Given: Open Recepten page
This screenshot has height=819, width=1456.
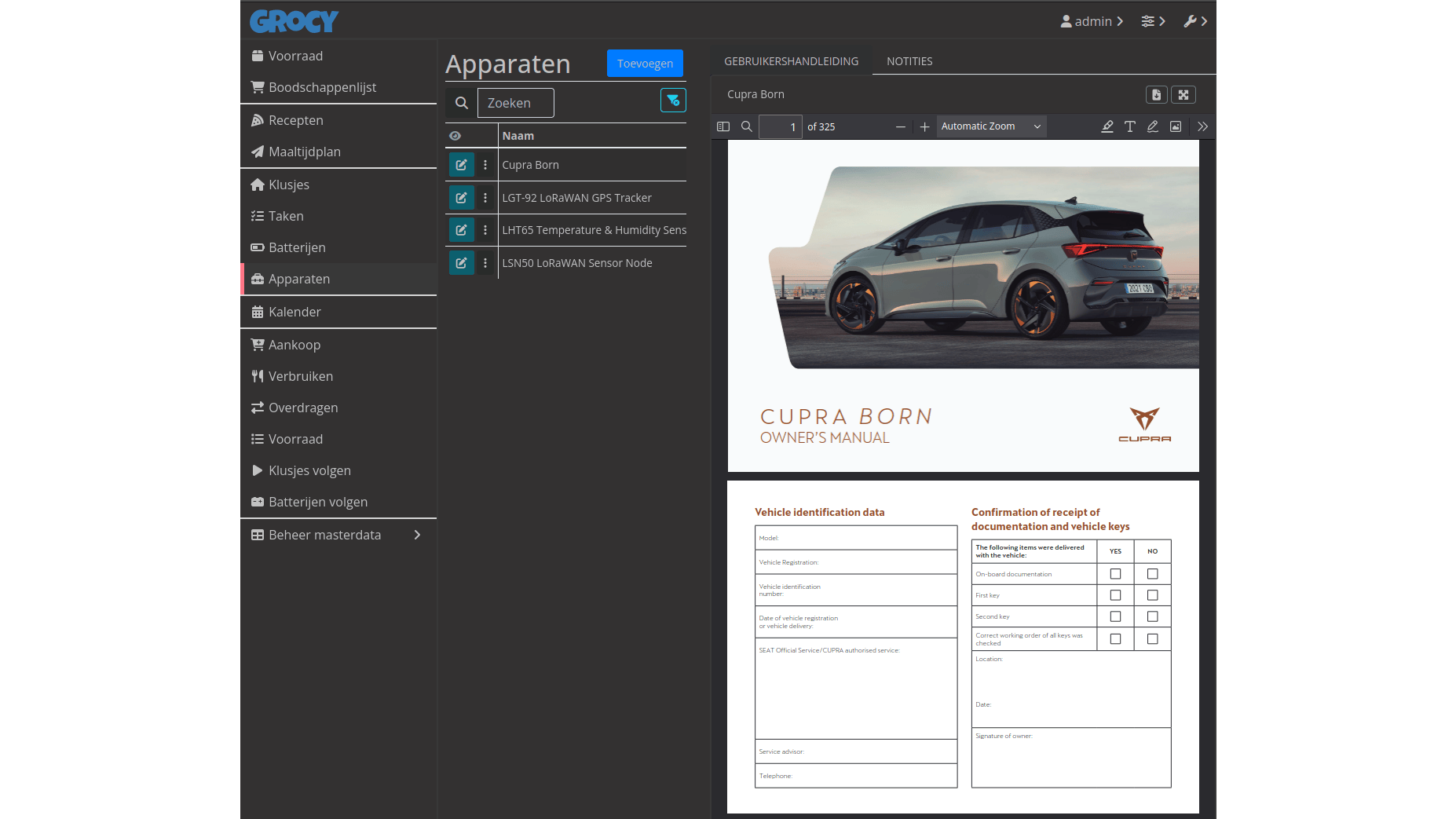Looking at the screenshot, I should tap(338, 120).
